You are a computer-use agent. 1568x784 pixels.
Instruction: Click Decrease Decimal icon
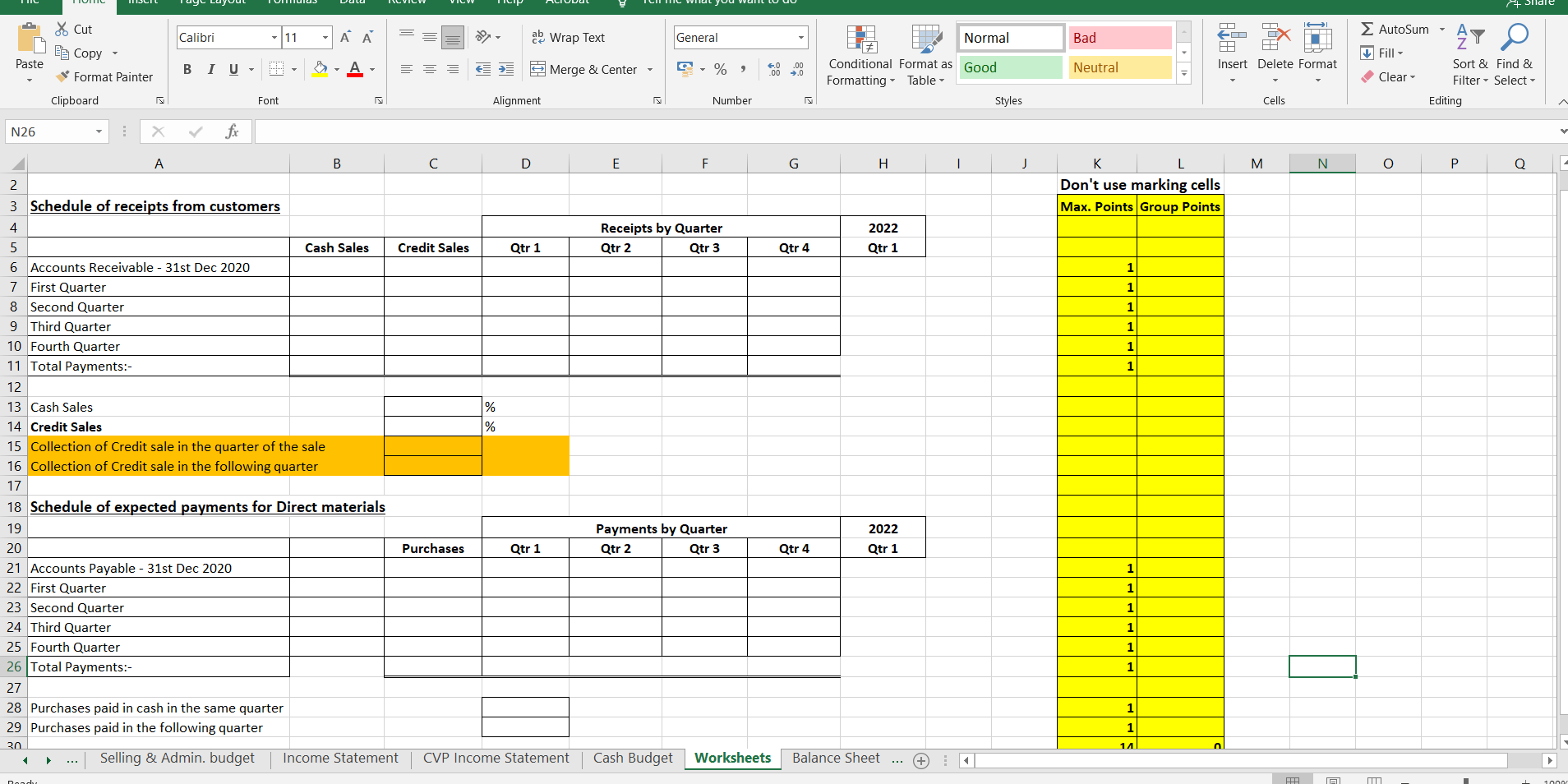(x=797, y=69)
